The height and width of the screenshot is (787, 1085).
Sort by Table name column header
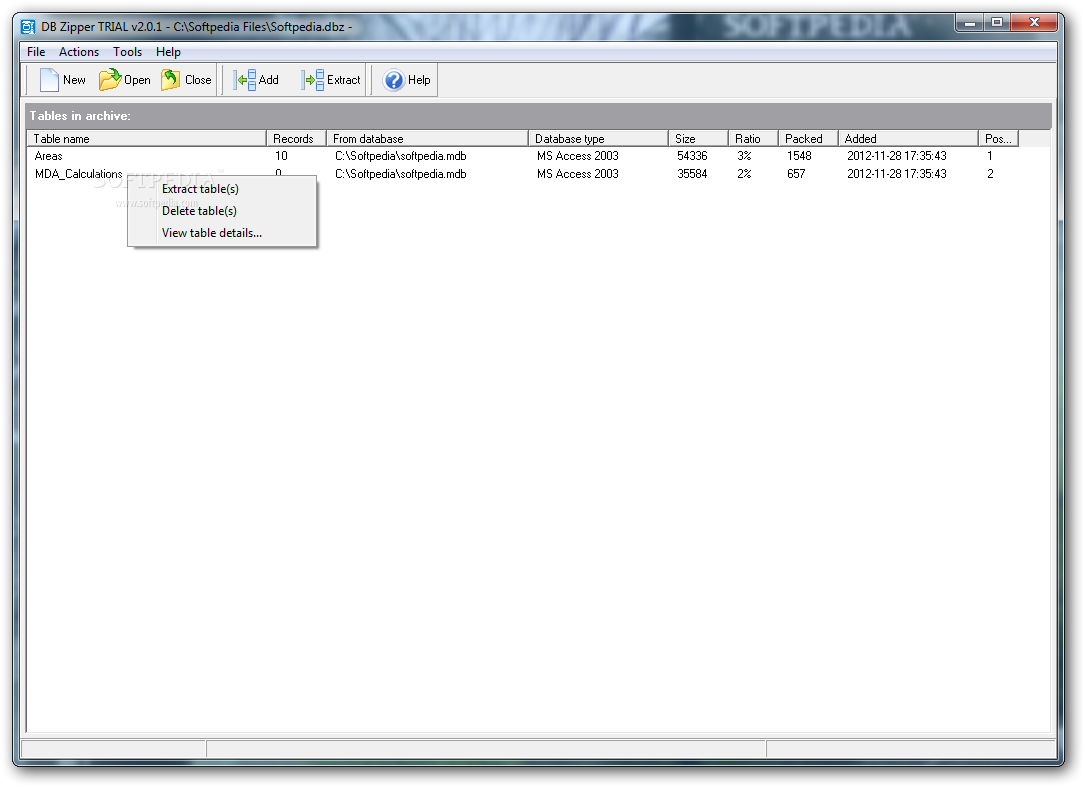coord(147,138)
